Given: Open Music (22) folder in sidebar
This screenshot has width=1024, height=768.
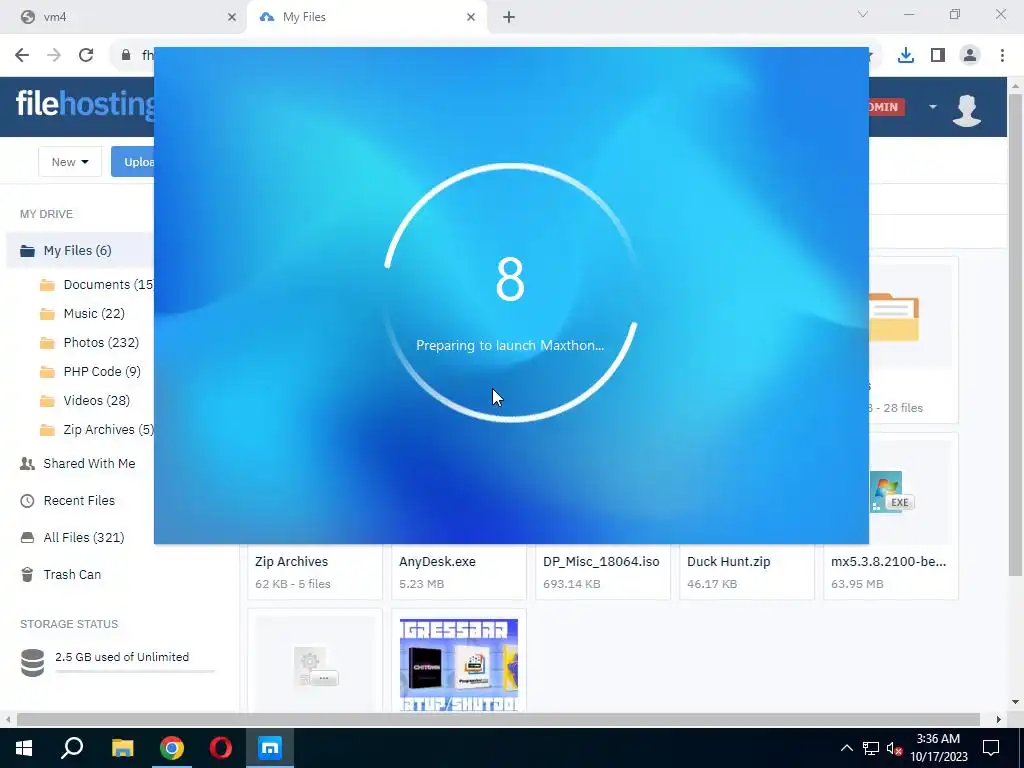Looking at the screenshot, I should click(x=94, y=313).
